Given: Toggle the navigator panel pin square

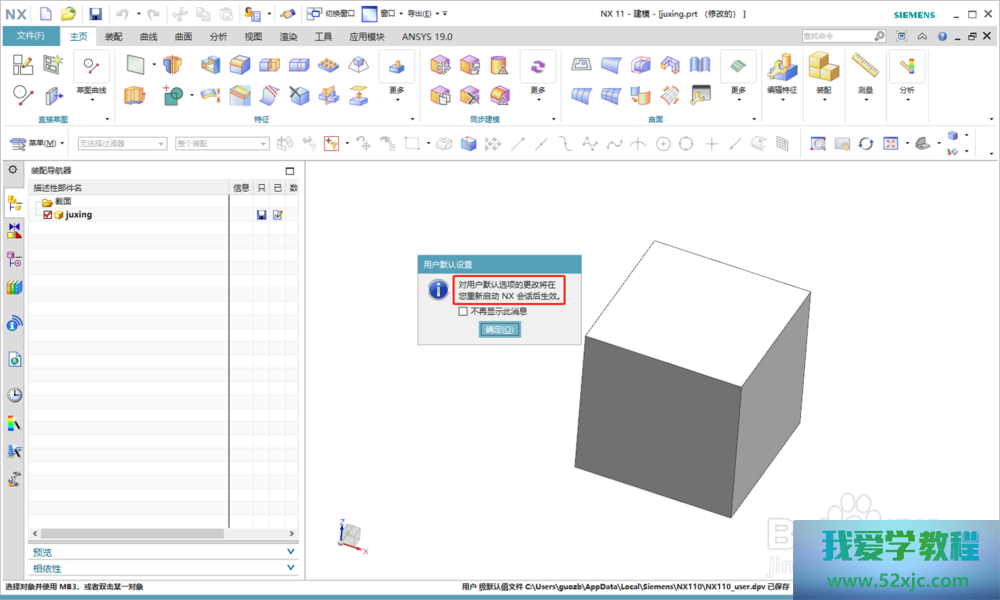Looking at the screenshot, I should 290,171.
